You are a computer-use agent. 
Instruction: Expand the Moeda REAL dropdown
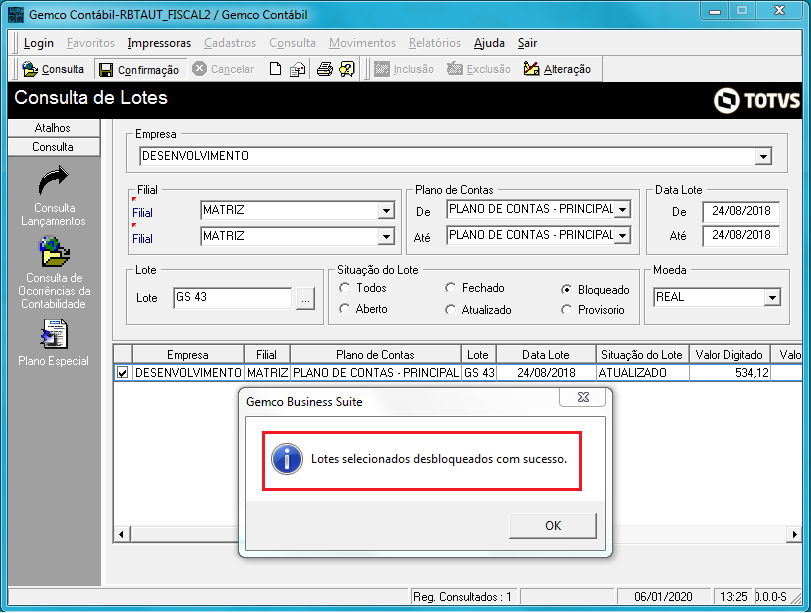tap(772, 297)
